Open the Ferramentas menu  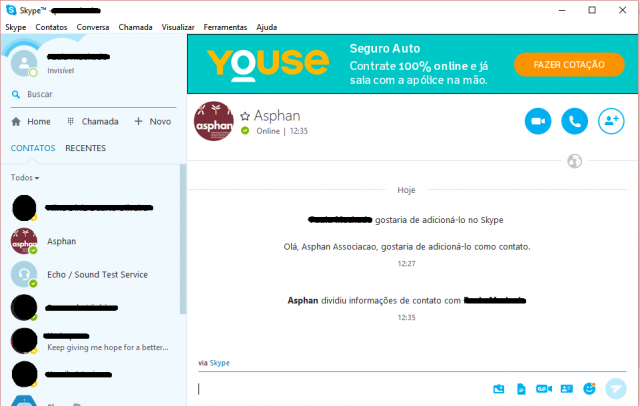coord(225,27)
